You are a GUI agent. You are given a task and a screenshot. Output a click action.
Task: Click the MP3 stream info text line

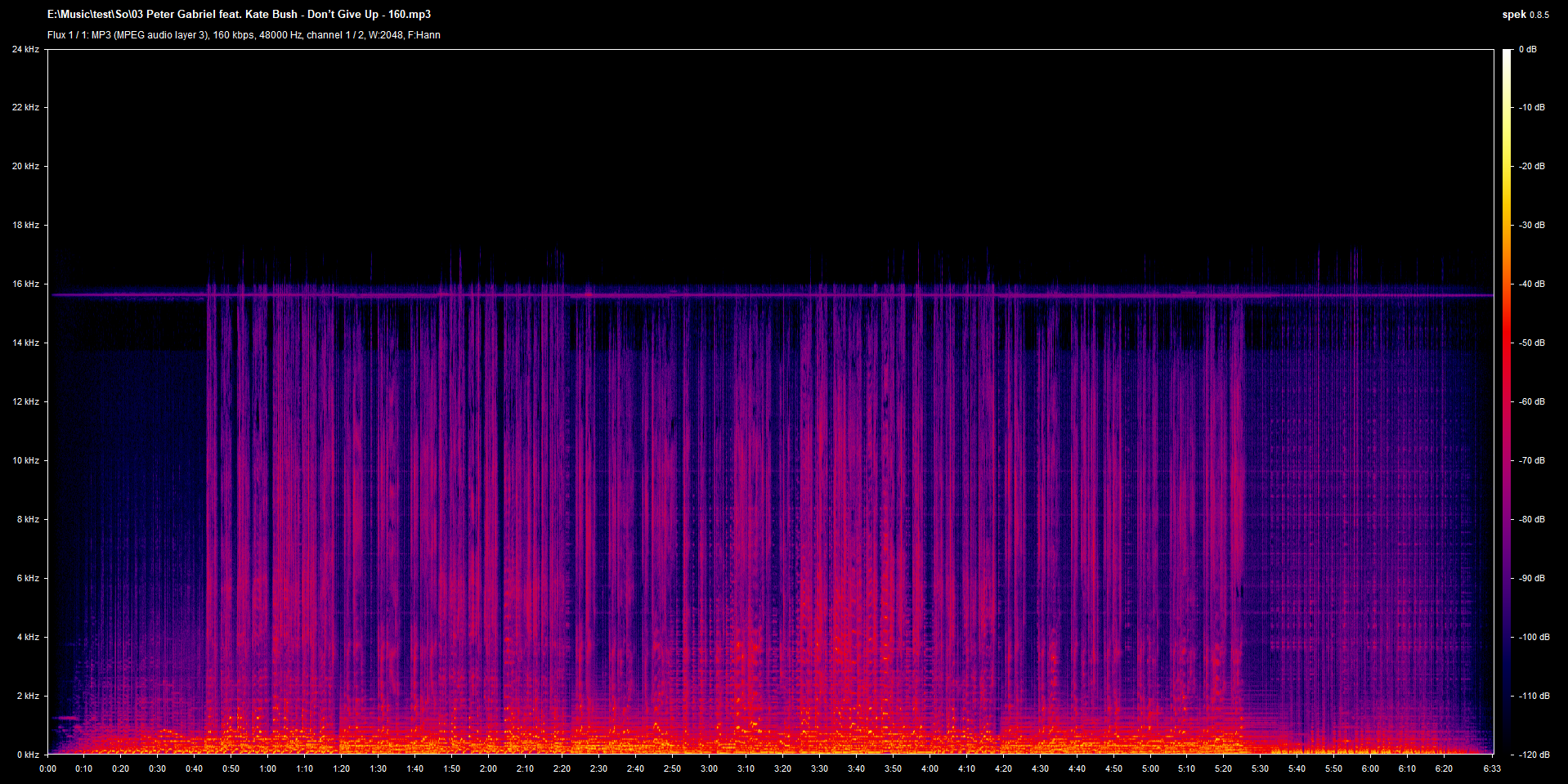(x=244, y=35)
